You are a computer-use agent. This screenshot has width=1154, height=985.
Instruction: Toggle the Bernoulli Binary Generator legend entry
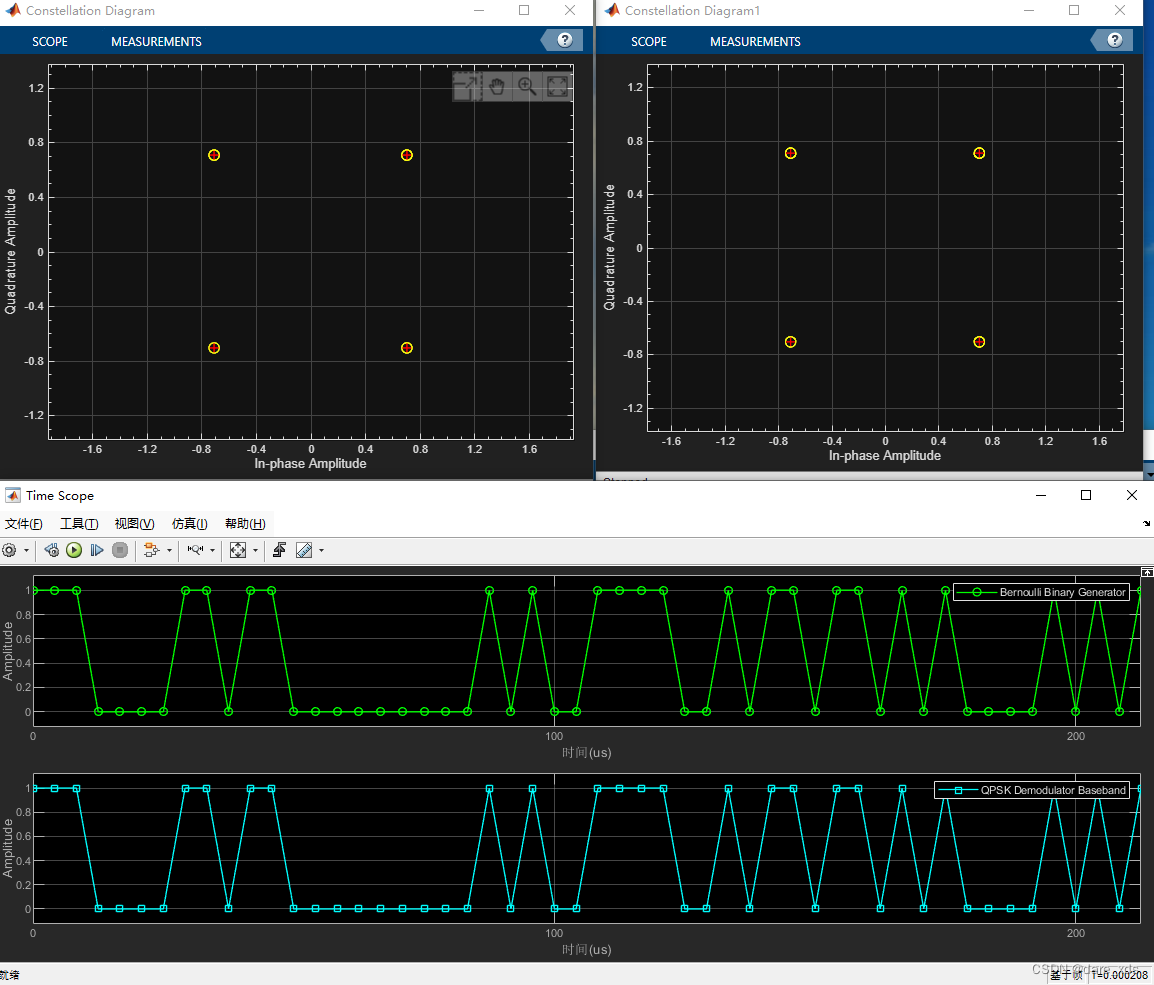(x=1042, y=592)
